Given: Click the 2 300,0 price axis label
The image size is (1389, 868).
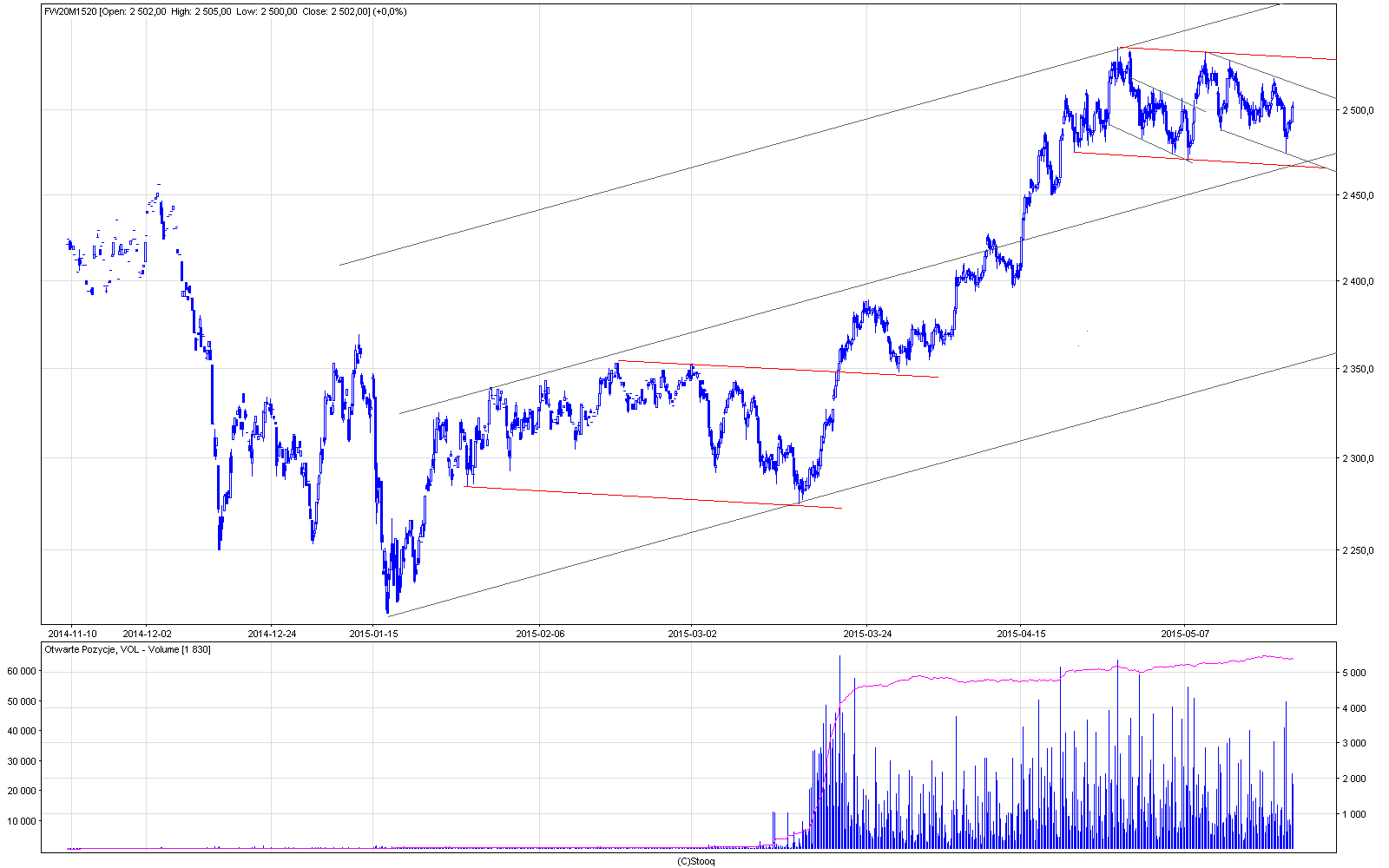Looking at the screenshot, I should click(x=1359, y=458).
